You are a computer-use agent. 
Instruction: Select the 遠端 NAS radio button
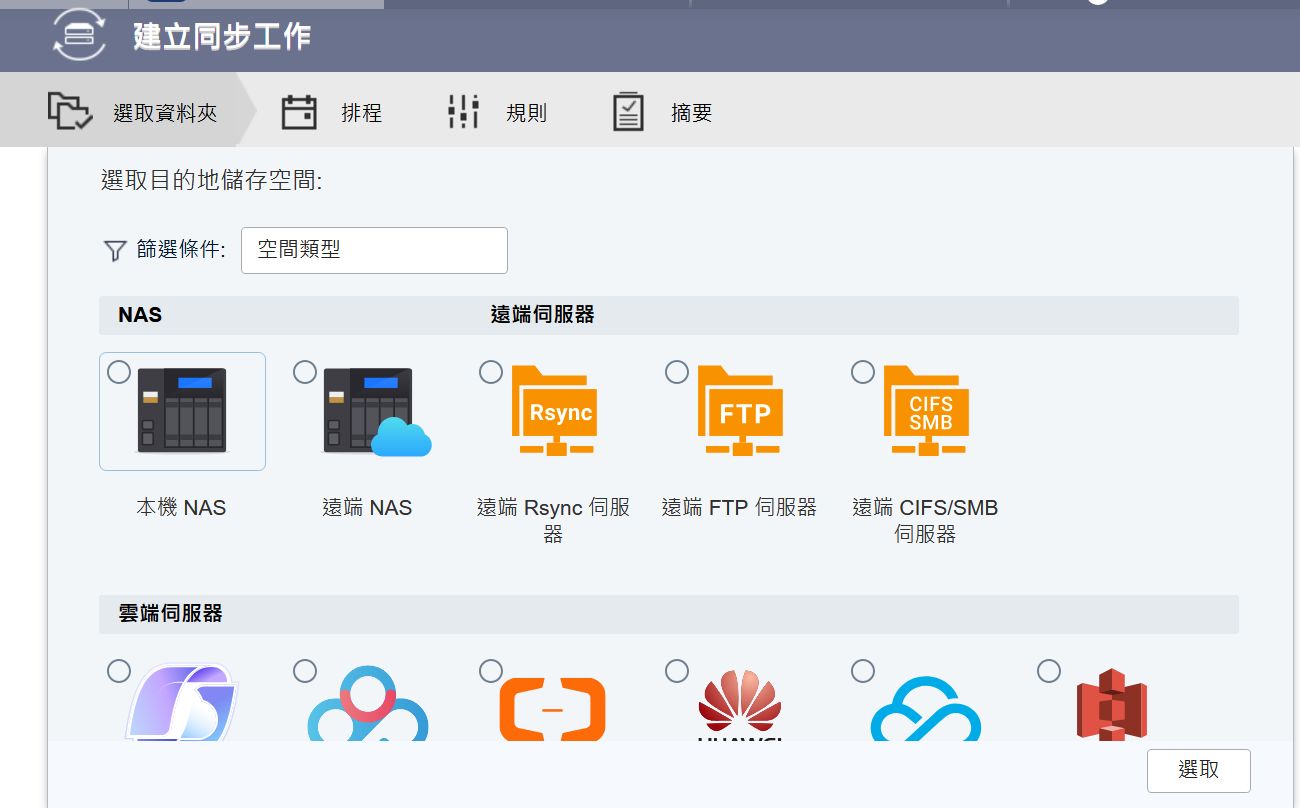[305, 372]
